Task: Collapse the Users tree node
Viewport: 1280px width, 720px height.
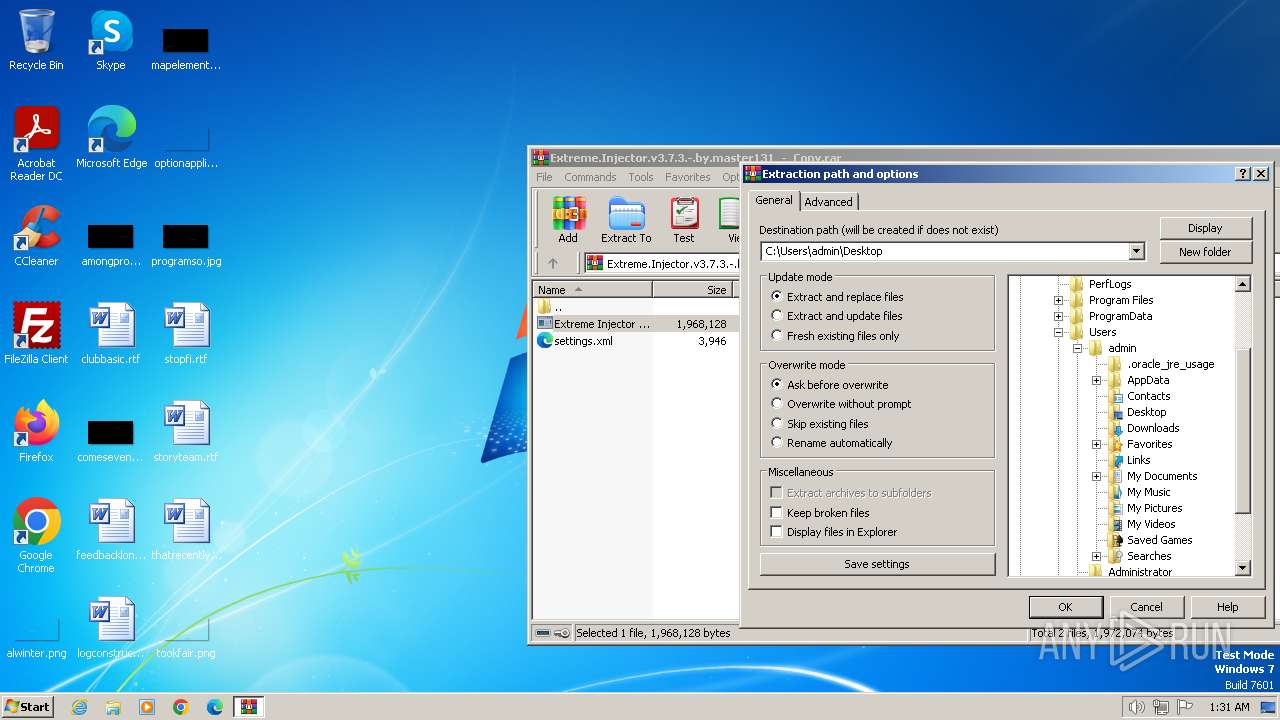Action: (1058, 332)
